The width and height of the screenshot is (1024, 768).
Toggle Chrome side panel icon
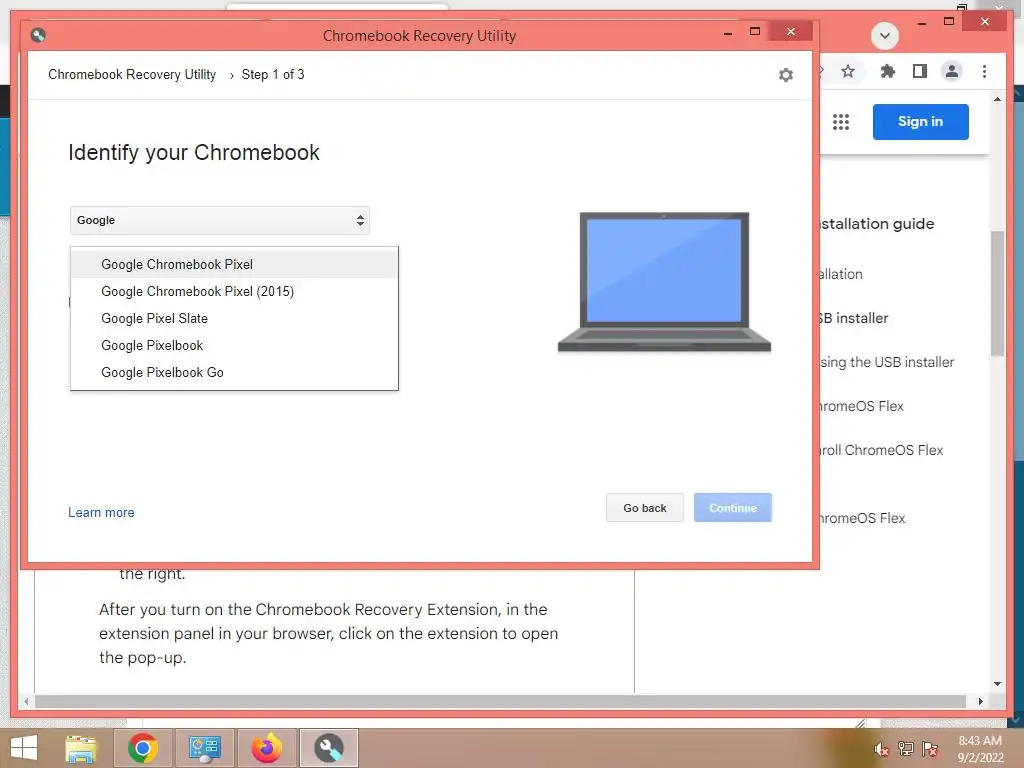920,71
